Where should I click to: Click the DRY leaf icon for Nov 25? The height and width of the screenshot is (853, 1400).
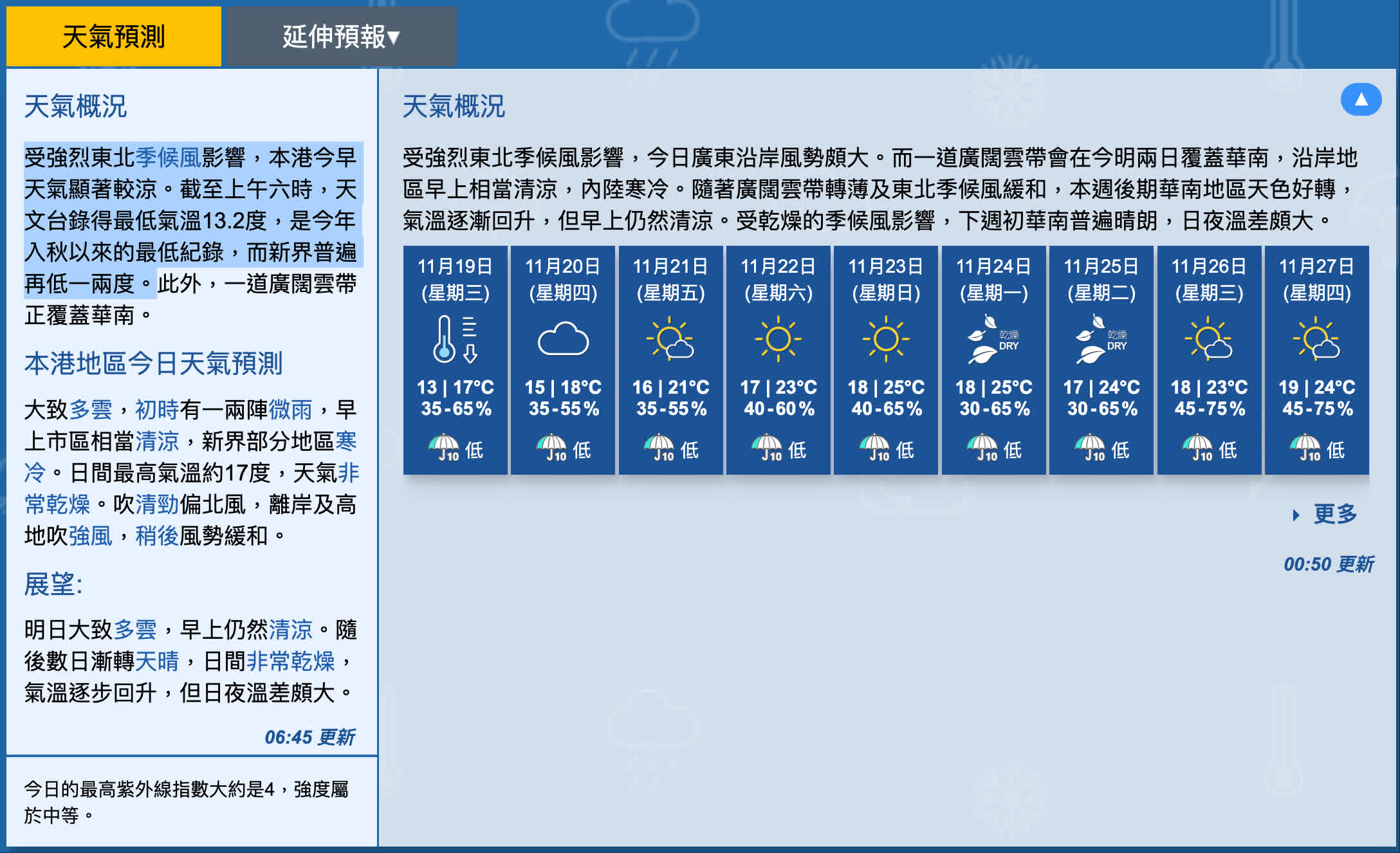tap(1101, 339)
